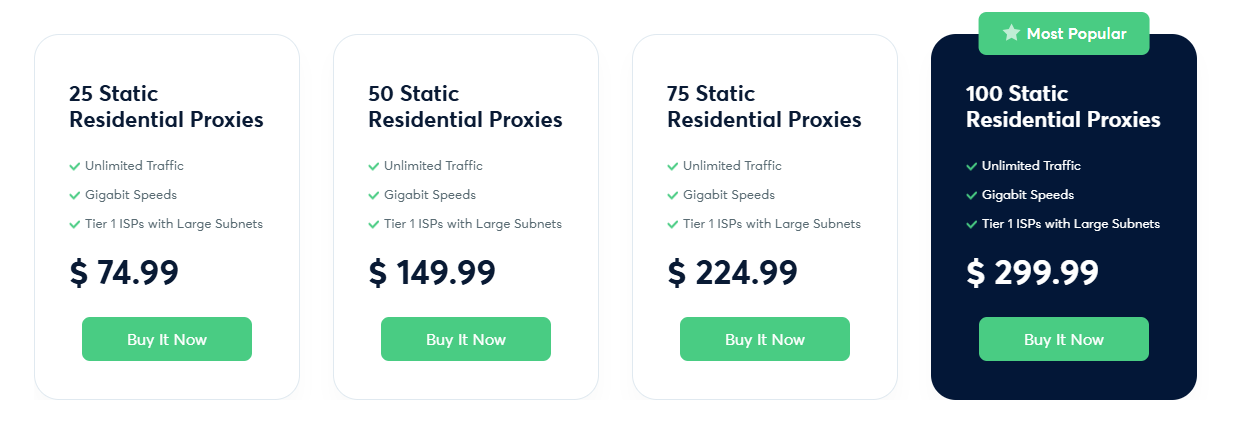
Task: Click Unlimited Traffic checkmark in 25 proxies card
Action: (75, 166)
